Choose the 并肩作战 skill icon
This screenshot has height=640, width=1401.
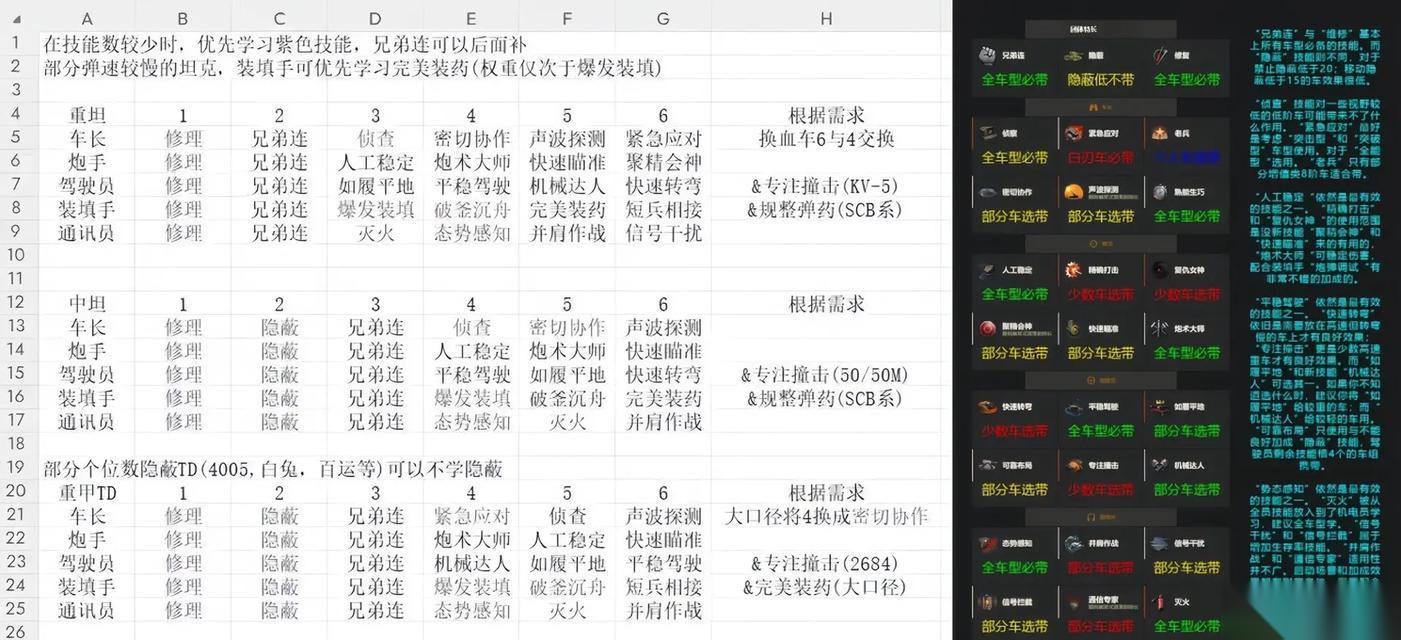pyautogui.click(x=1073, y=544)
